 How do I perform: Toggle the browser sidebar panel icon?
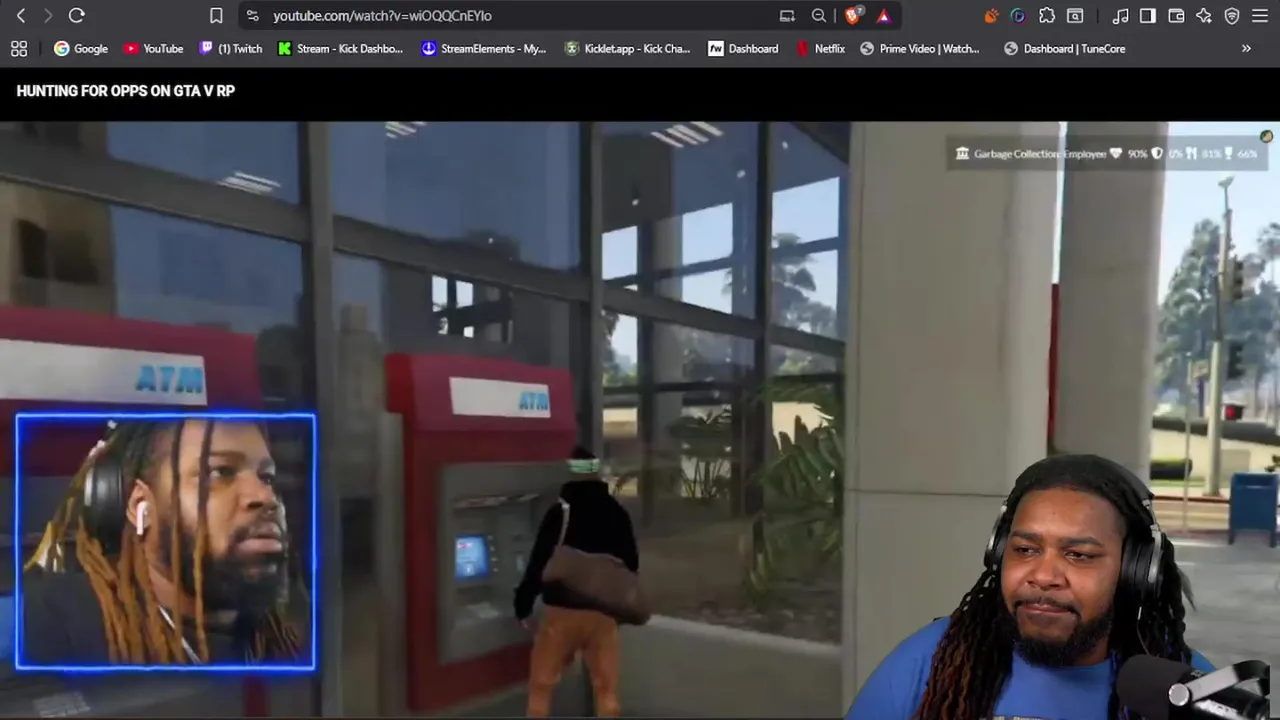point(1148,15)
